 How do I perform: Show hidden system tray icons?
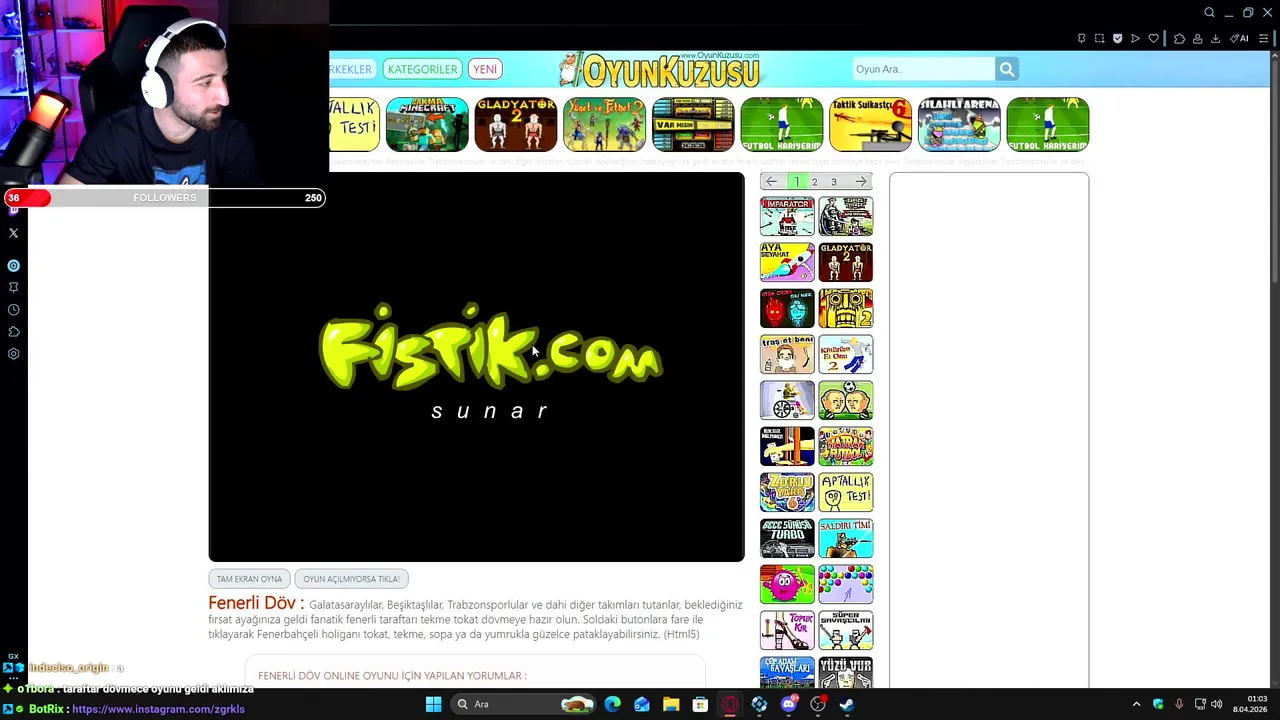coord(1136,704)
